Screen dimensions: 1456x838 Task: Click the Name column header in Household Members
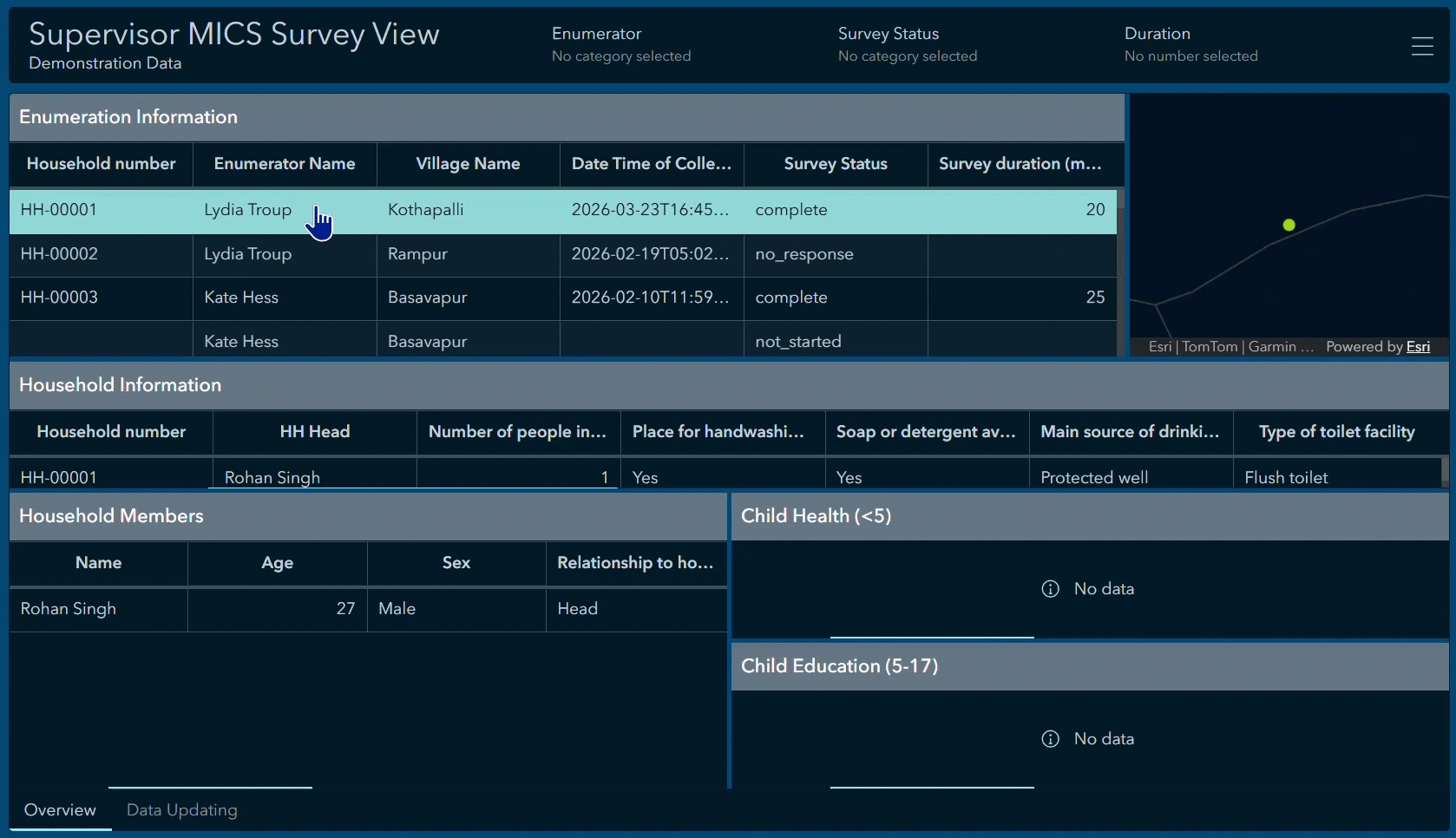pos(99,563)
